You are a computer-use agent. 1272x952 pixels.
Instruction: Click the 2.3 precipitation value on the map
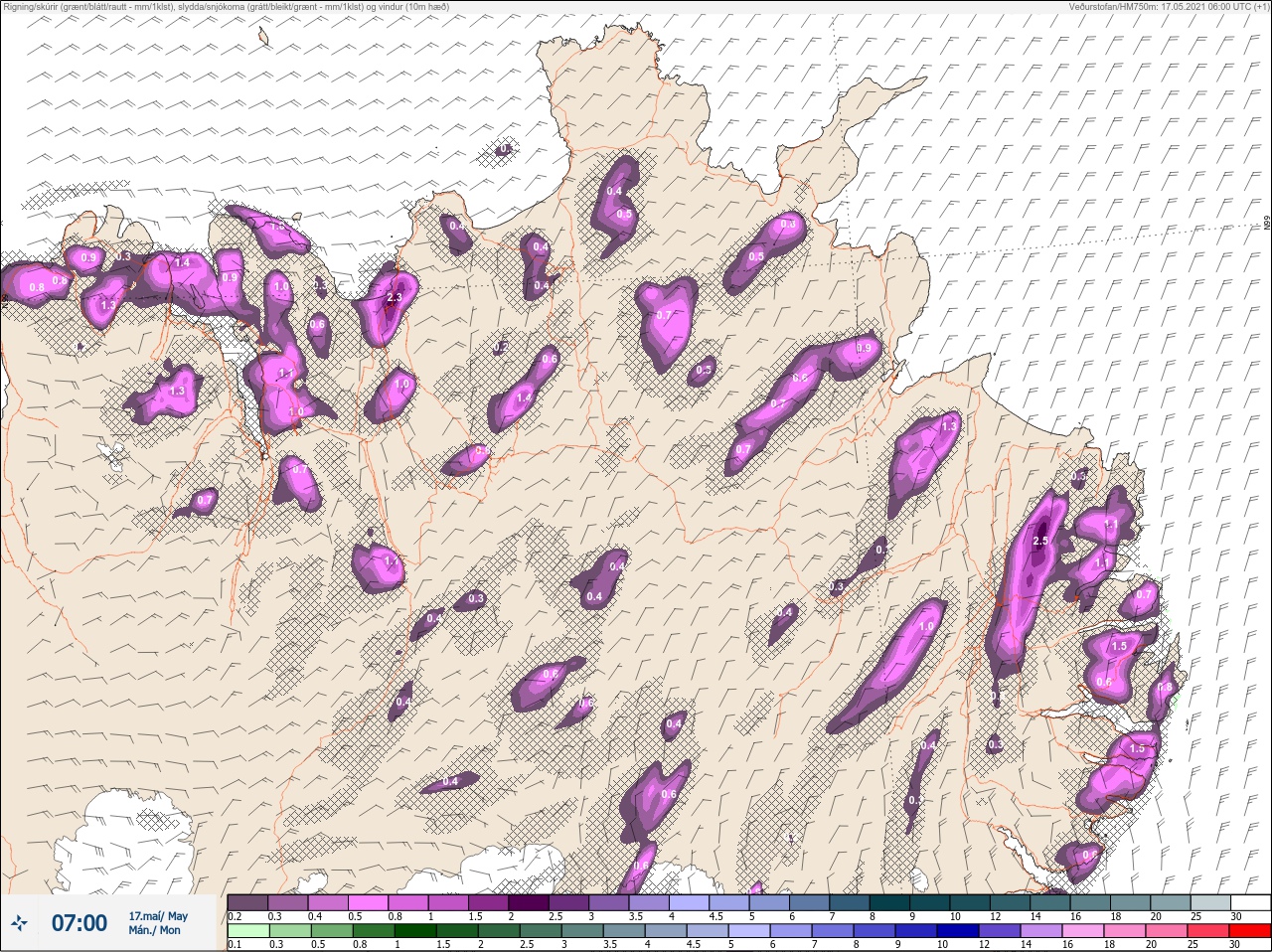click(394, 297)
